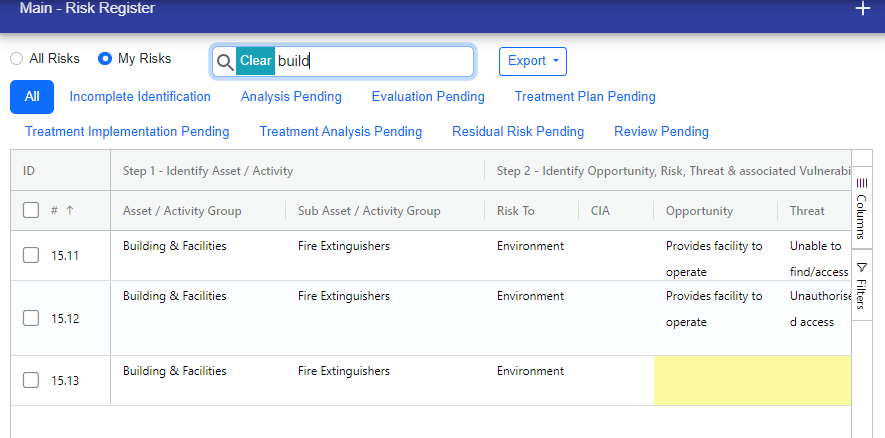Tick the checkbox for risk 15.11

point(31,256)
